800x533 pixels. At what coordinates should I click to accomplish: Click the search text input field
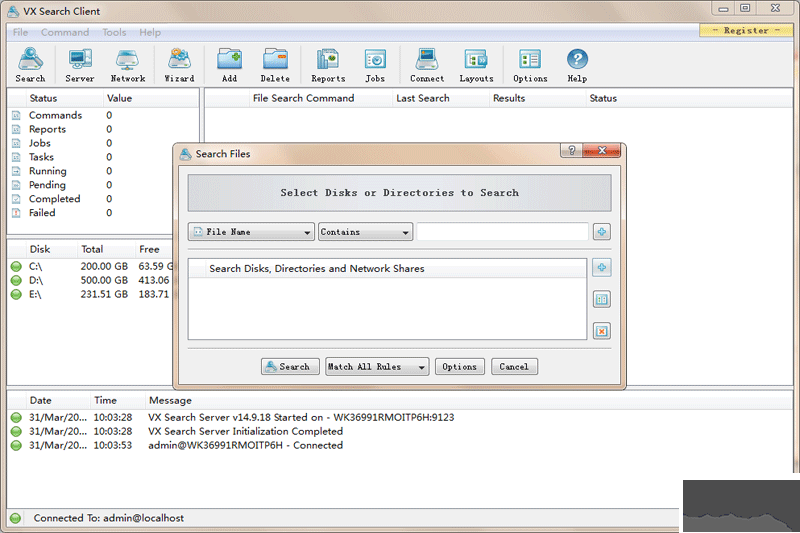(x=503, y=232)
